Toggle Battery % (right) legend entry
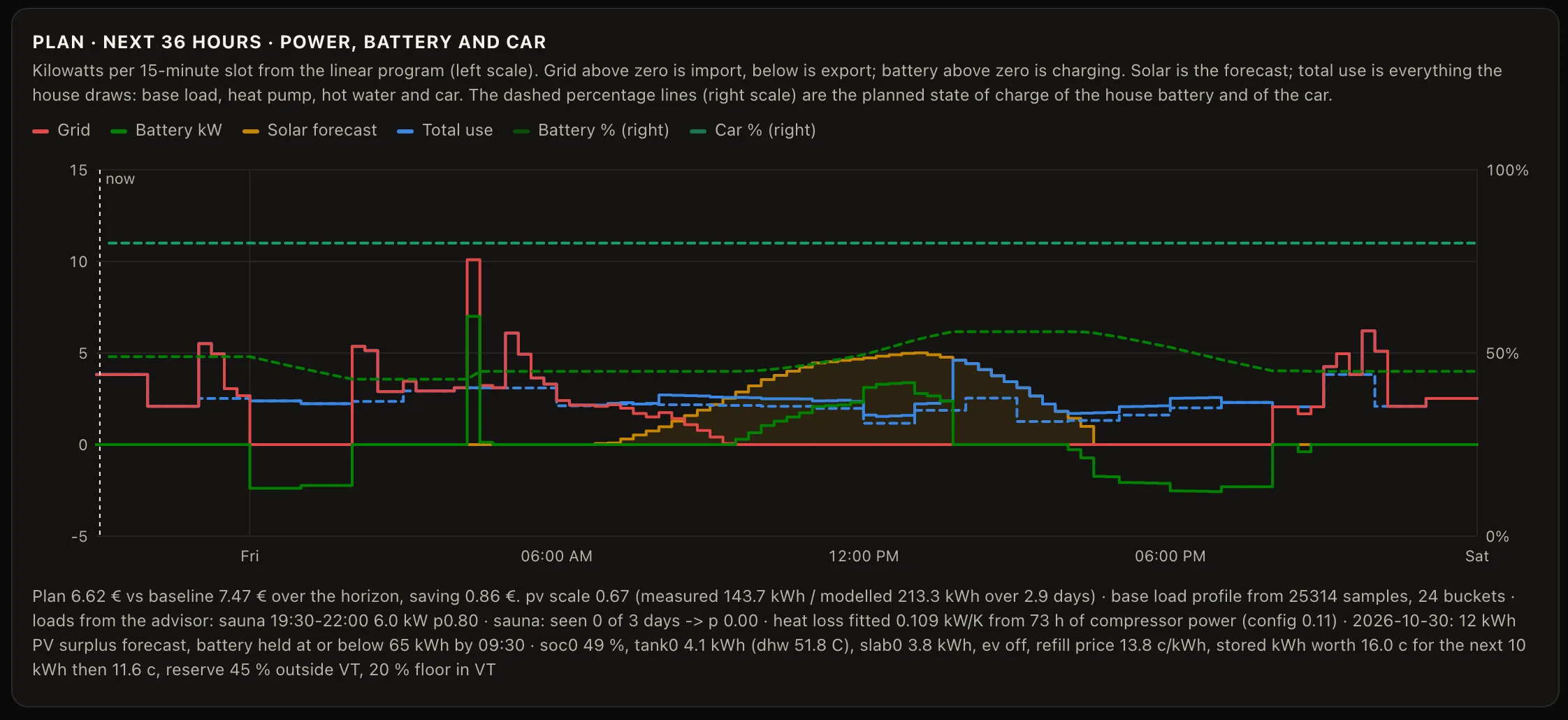The width and height of the screenshot is (1568, 720). point(591,130)
